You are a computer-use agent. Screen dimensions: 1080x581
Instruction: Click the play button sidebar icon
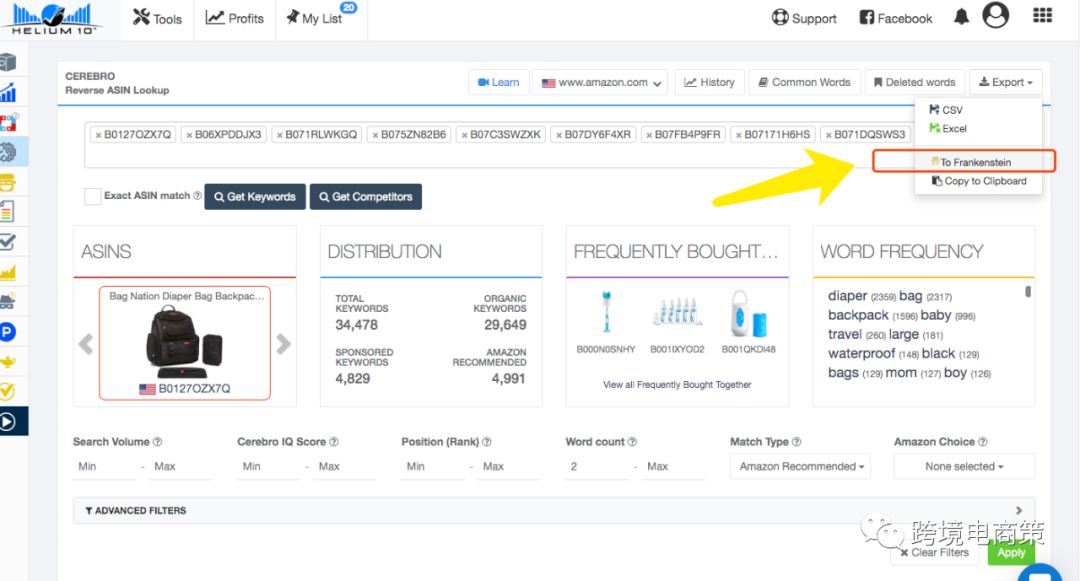(x=8, y=421)
